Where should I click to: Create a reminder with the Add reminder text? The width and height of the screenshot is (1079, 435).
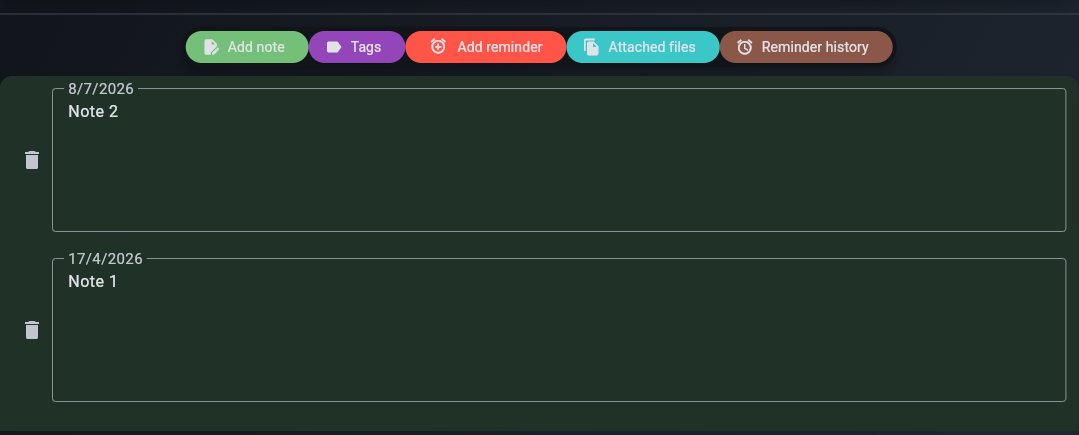(x=500, y=47)
